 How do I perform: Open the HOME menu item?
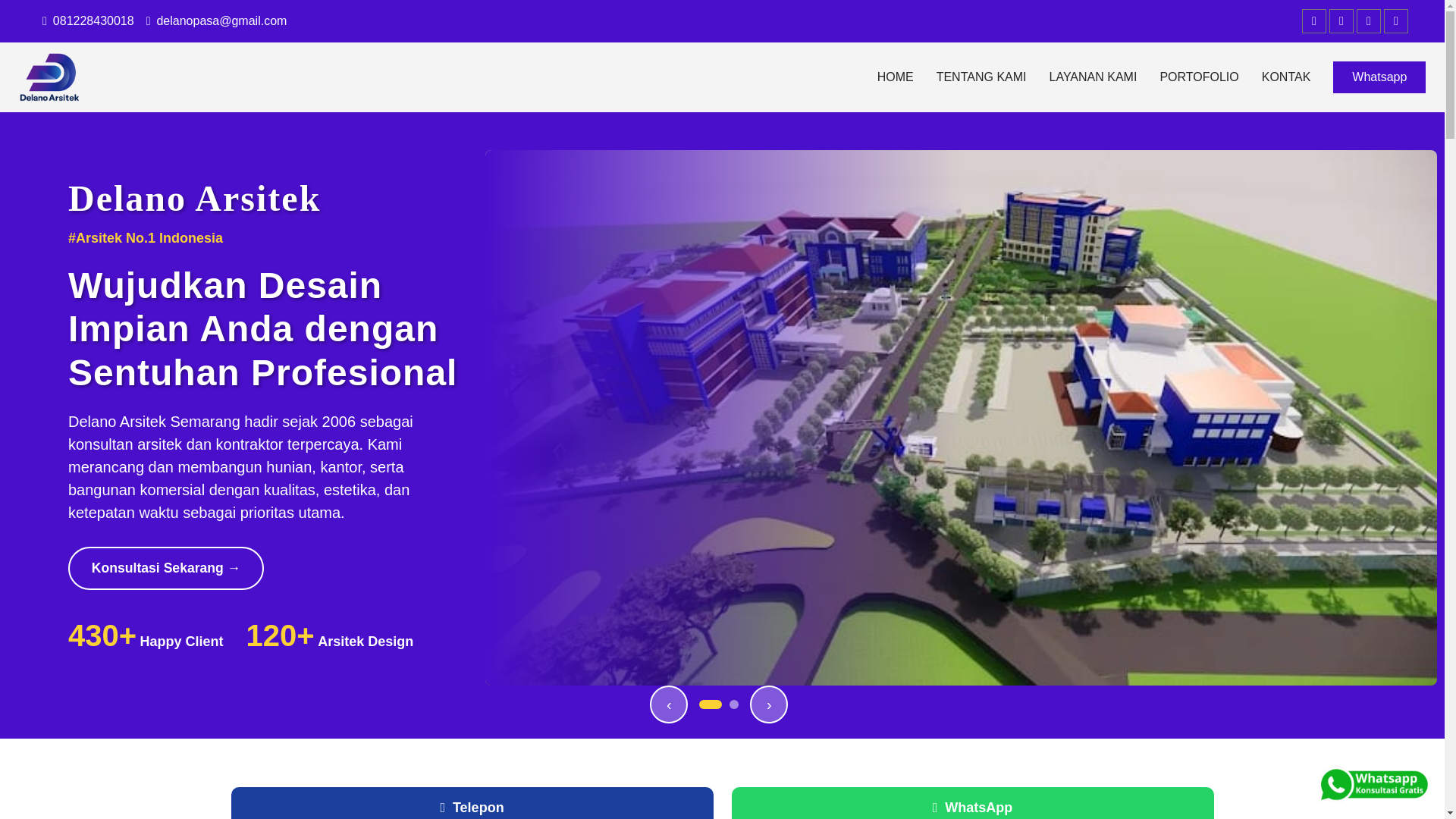click(895, 77)
